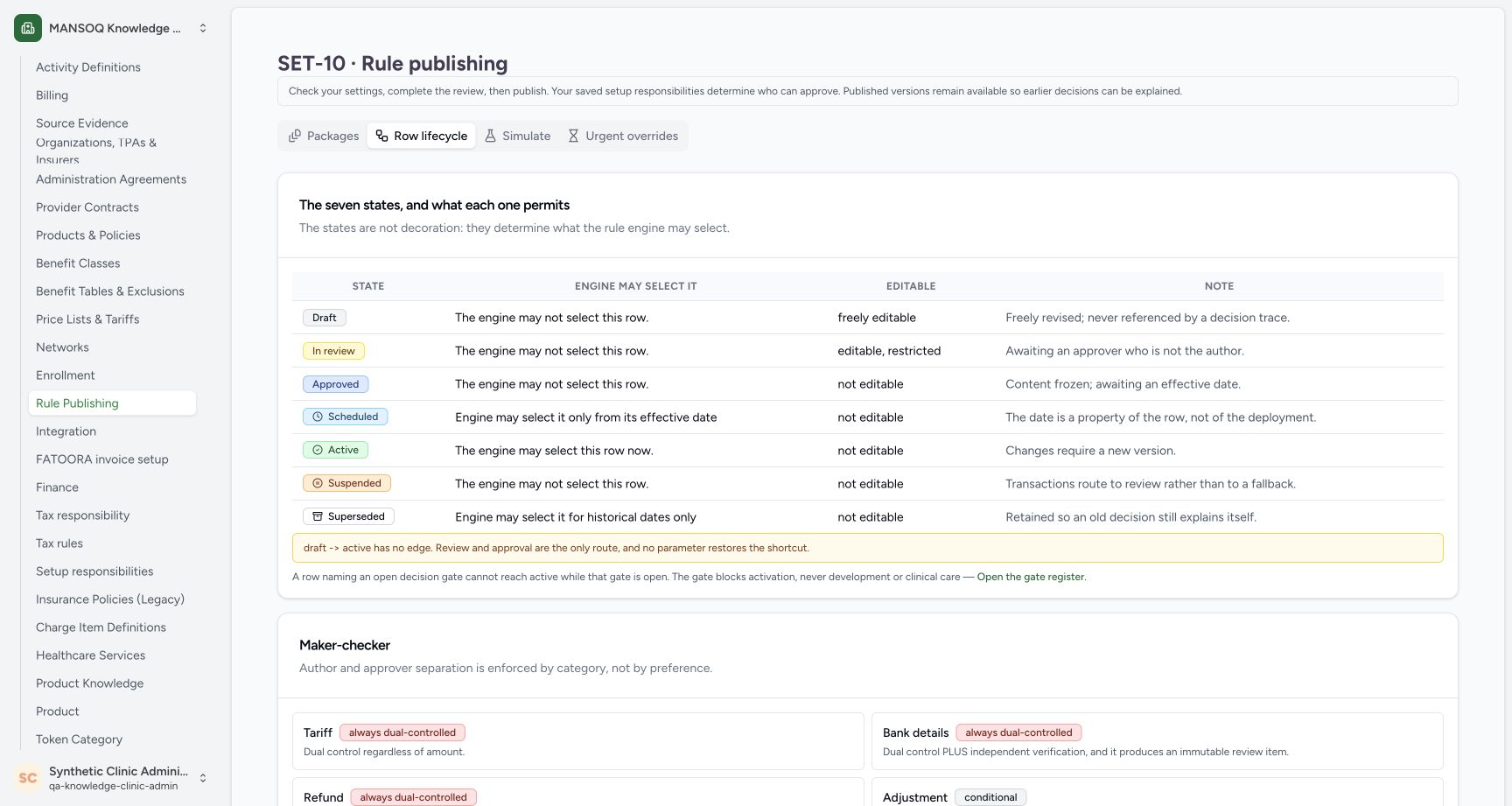
Task: Select the Row lifecycle tab
Action: [422, 136]
